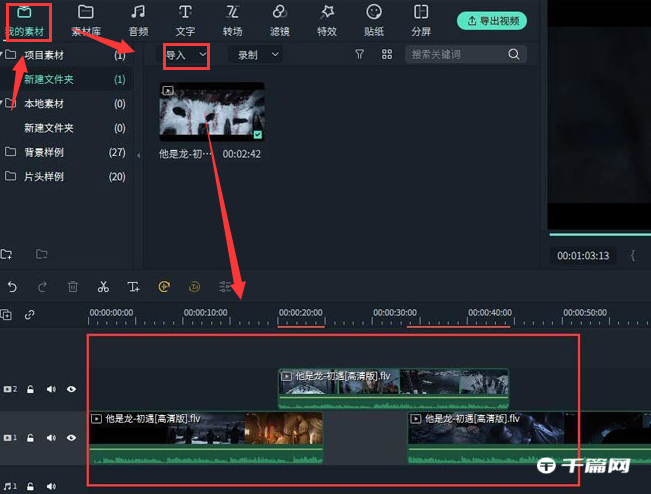Switch to the 素材库 tab
The height and width of the screenshot is (494, 651).
86,21
